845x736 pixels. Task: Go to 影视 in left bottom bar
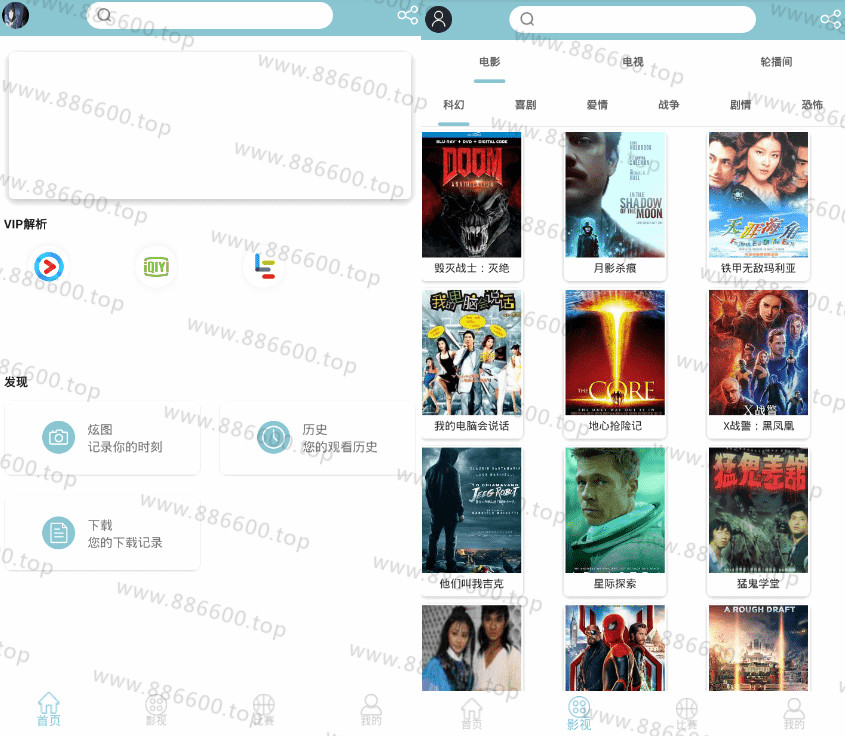156,709
